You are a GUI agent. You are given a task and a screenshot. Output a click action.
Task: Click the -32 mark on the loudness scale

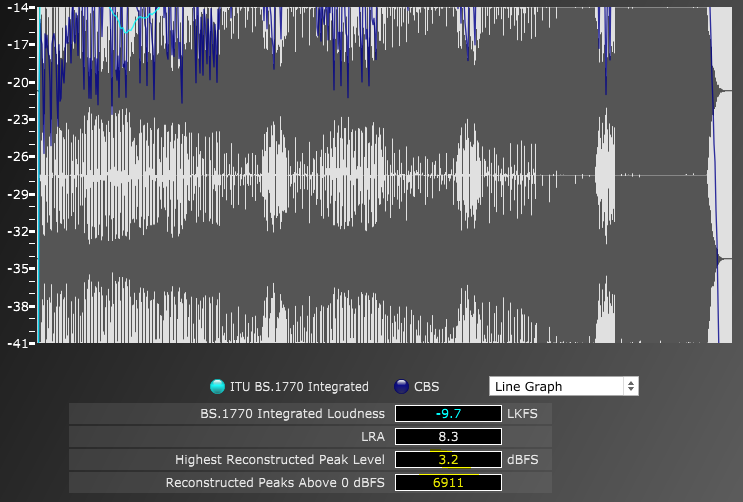tap(18, 231)
